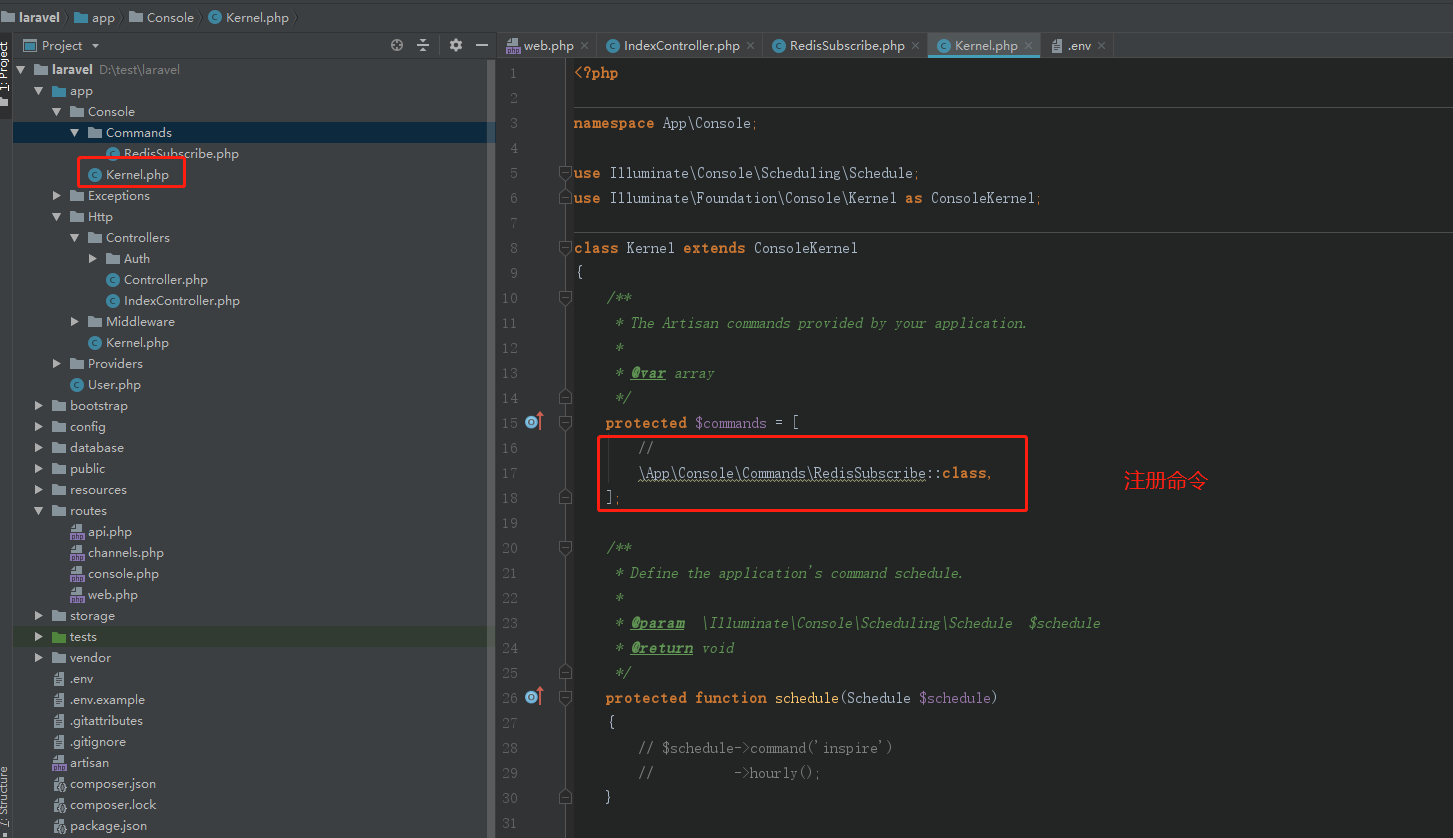
Task: Click the override gutter icon on line 26
Action: pos(534,697)
